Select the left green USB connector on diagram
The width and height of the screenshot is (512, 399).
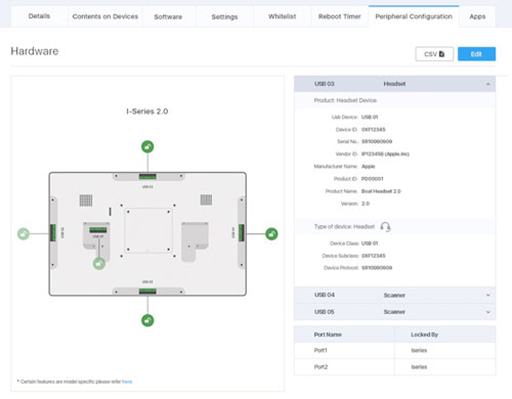click(53, 233)
